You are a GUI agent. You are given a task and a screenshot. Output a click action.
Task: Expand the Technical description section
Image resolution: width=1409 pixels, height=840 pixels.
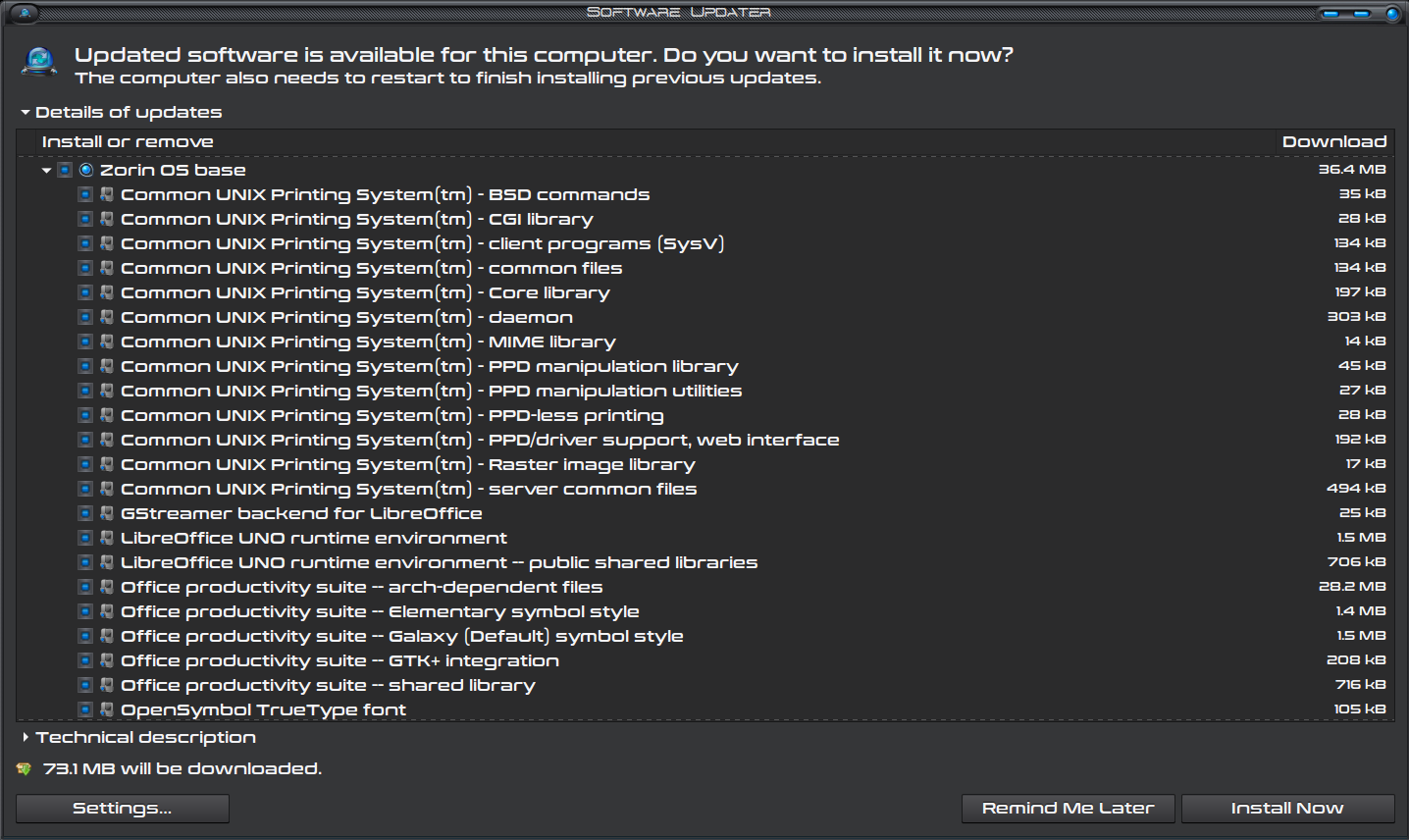[26, 737]
